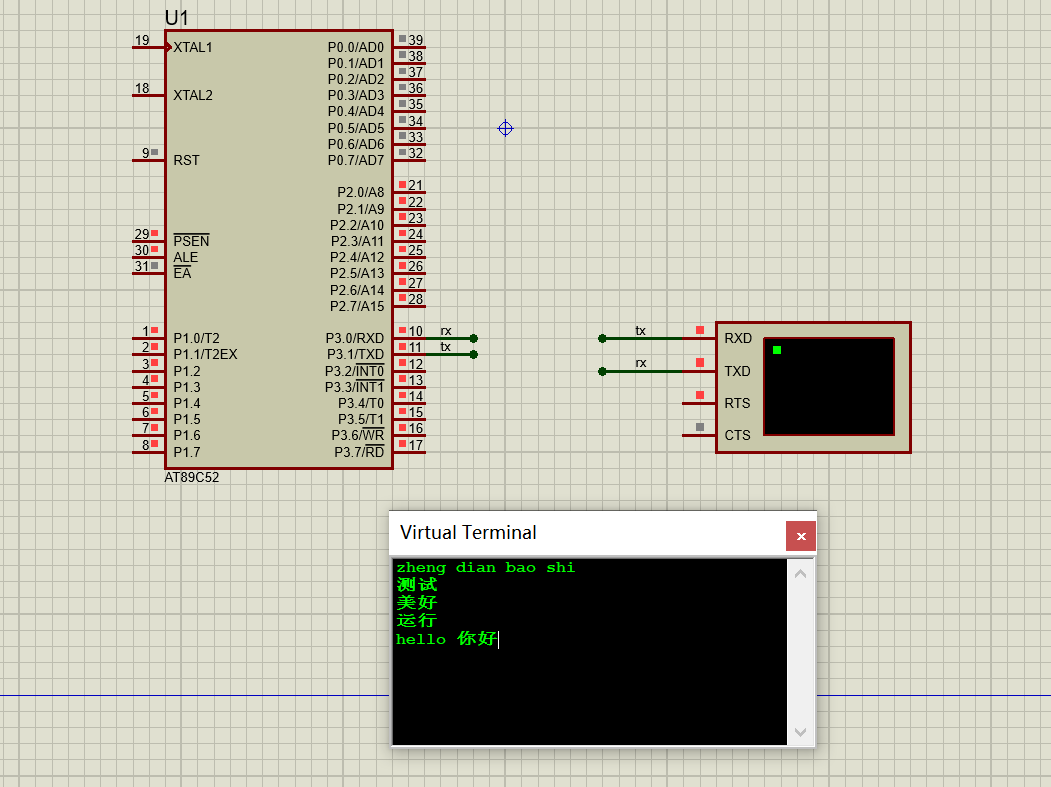The width and height of the screenshot is (1051, 787).
Task: Click the P3.4/T0 pin label
Action: (x=361, y=404)
